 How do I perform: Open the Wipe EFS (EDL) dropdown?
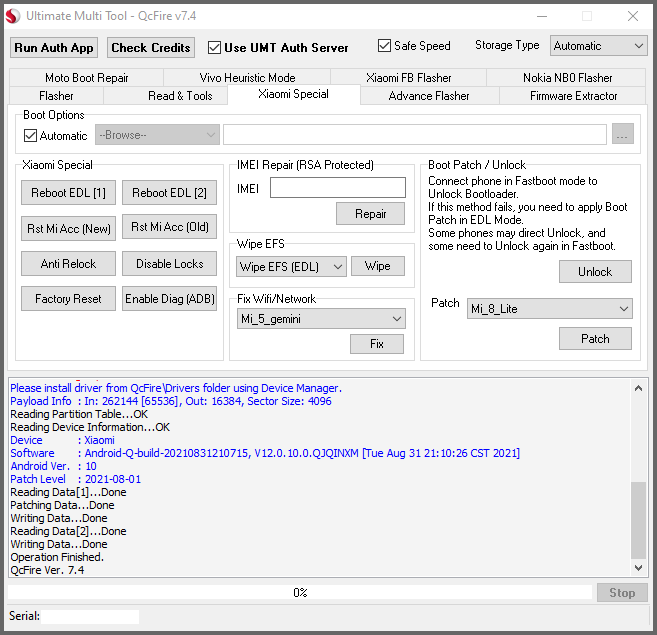(x=291, y=267)
